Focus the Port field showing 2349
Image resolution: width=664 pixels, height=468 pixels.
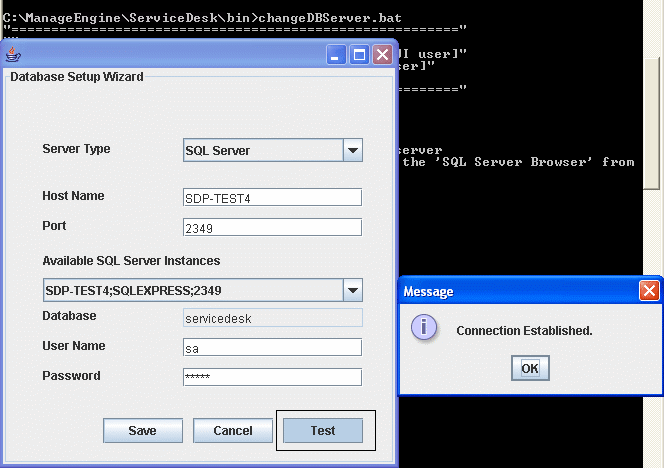click(272, 227)
